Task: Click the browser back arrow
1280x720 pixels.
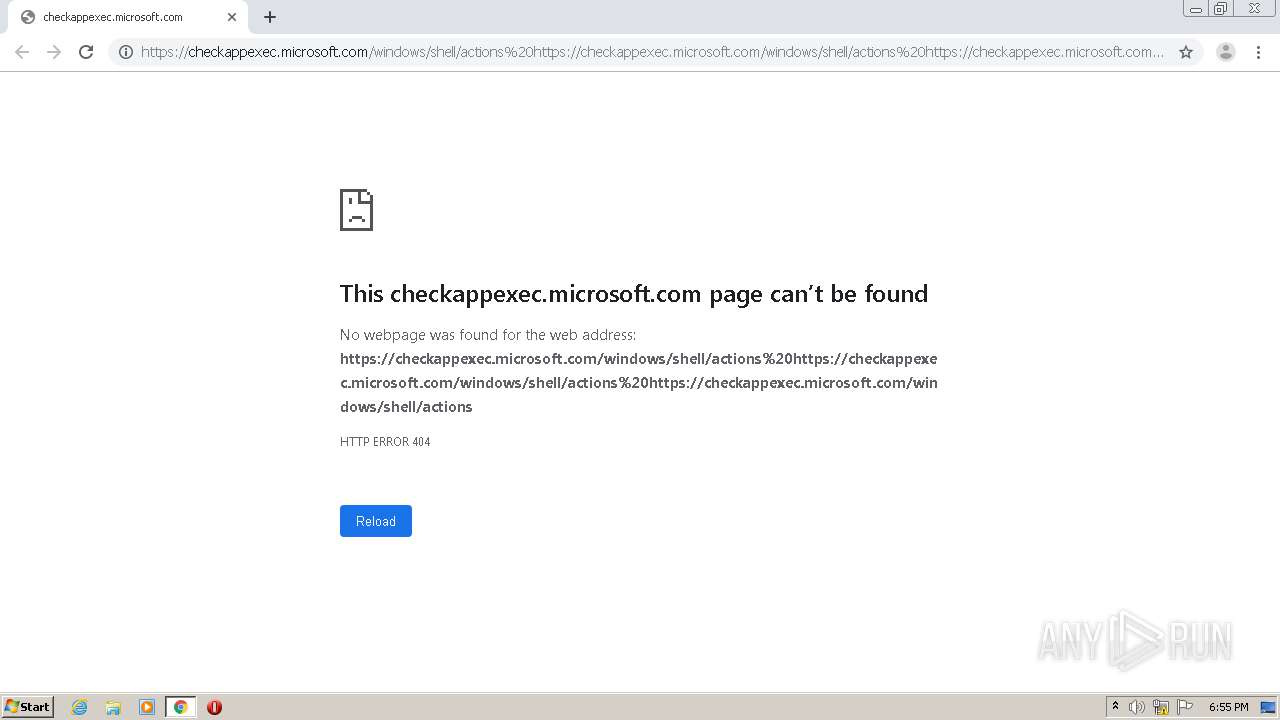Action: point(22,52)
